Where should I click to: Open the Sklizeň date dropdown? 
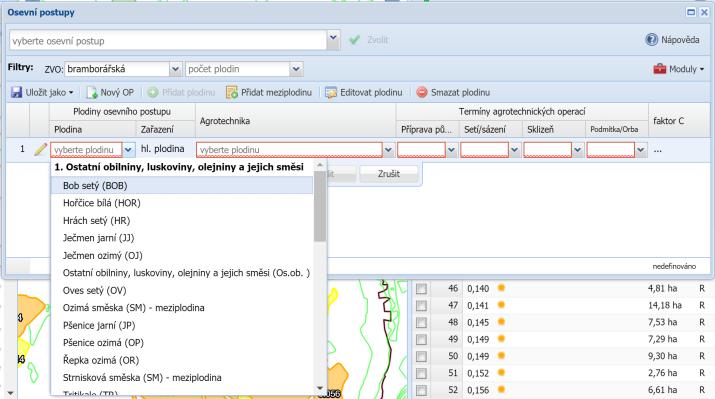578,150
